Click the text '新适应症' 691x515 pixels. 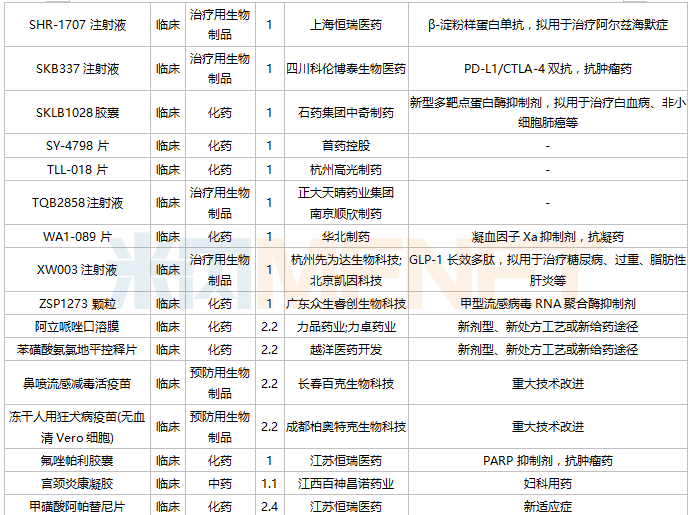click(548, 506)
